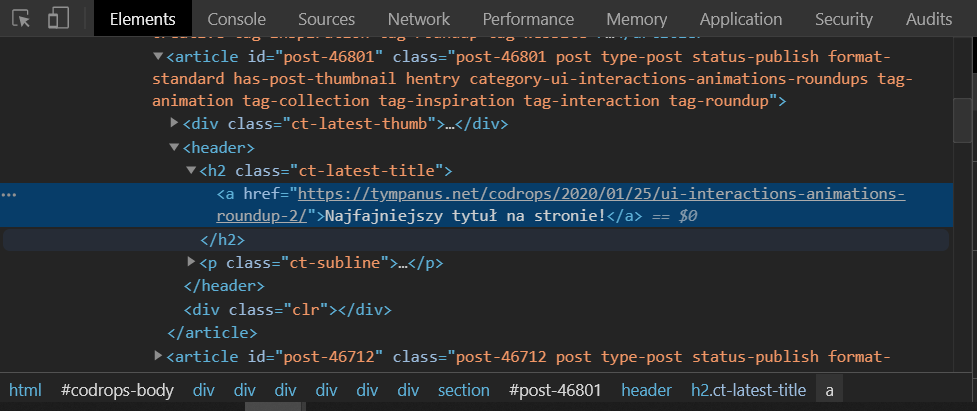
Task: Toggle the device toolbar icon
Action: click(58, 19)
